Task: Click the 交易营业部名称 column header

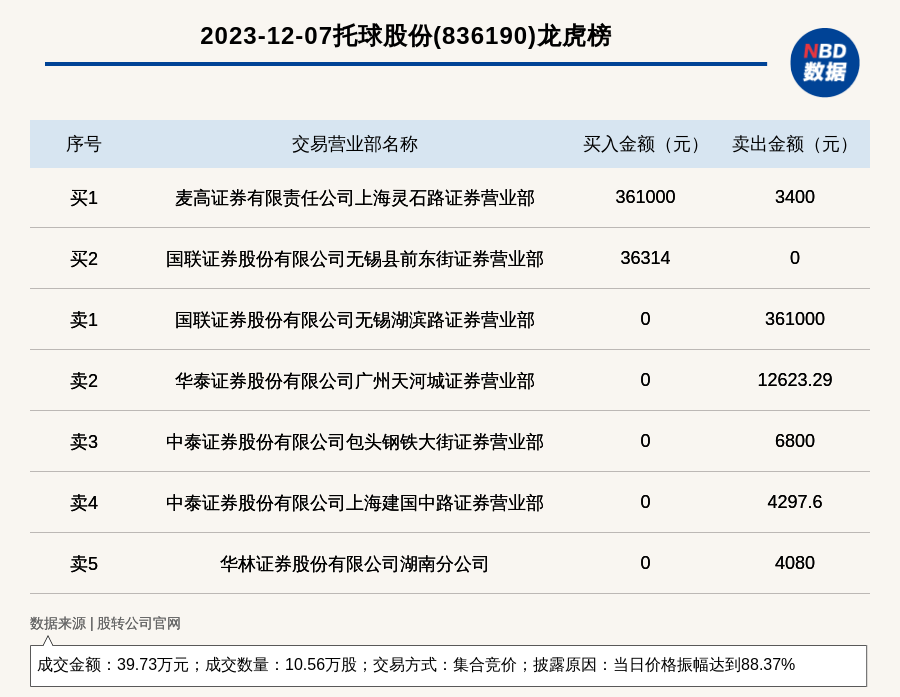Action: click(x=355, y=144)
